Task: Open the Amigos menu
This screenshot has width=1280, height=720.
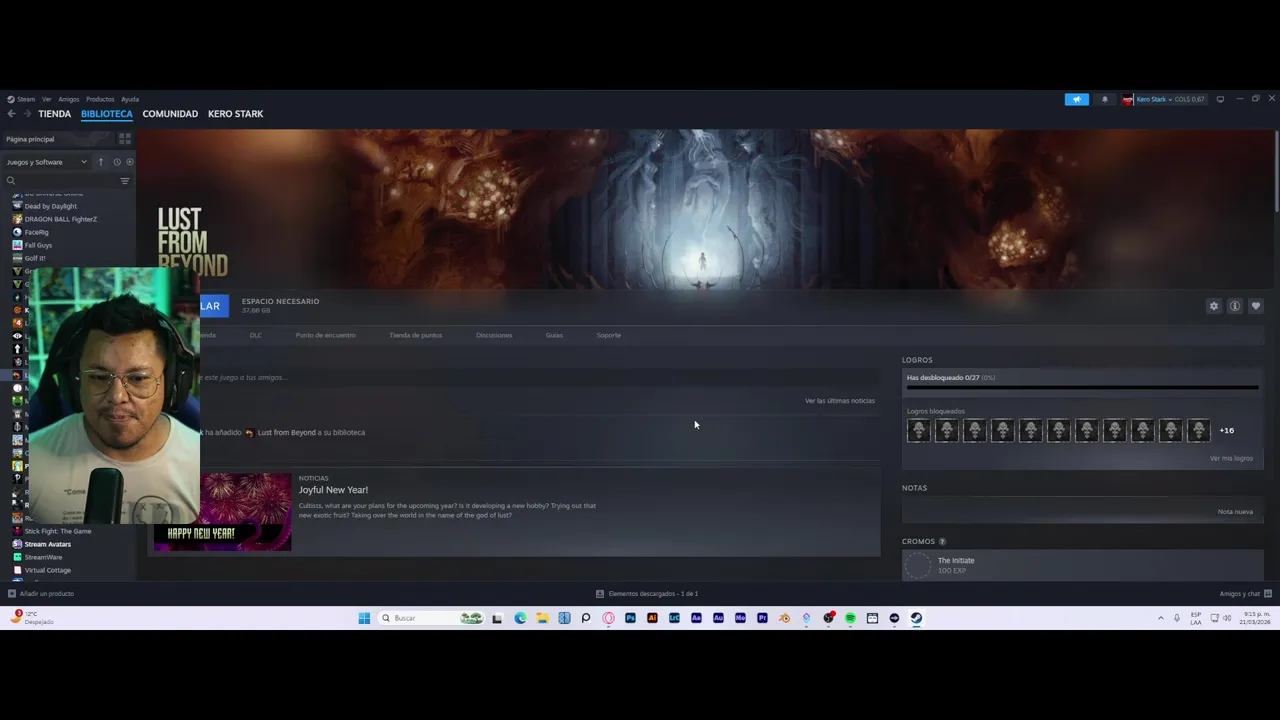Action: tap(68, 99)
